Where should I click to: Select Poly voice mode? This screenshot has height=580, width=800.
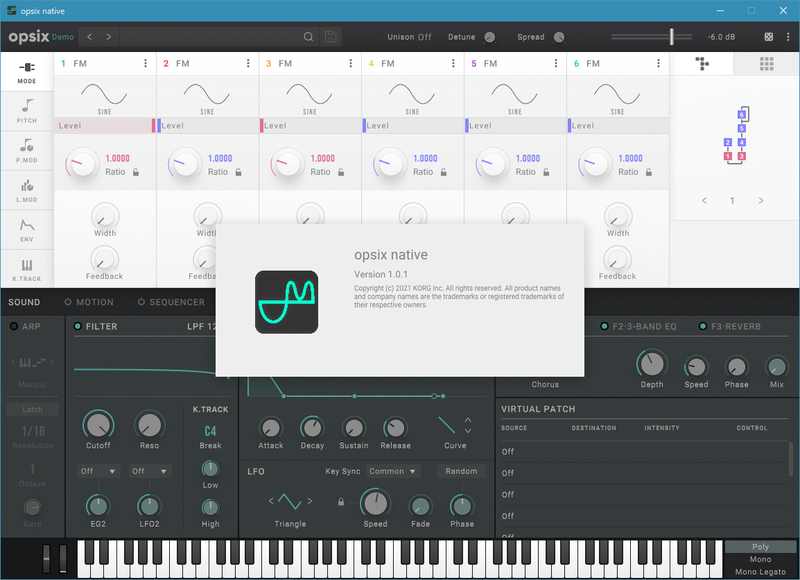click(x=760, y=547)
